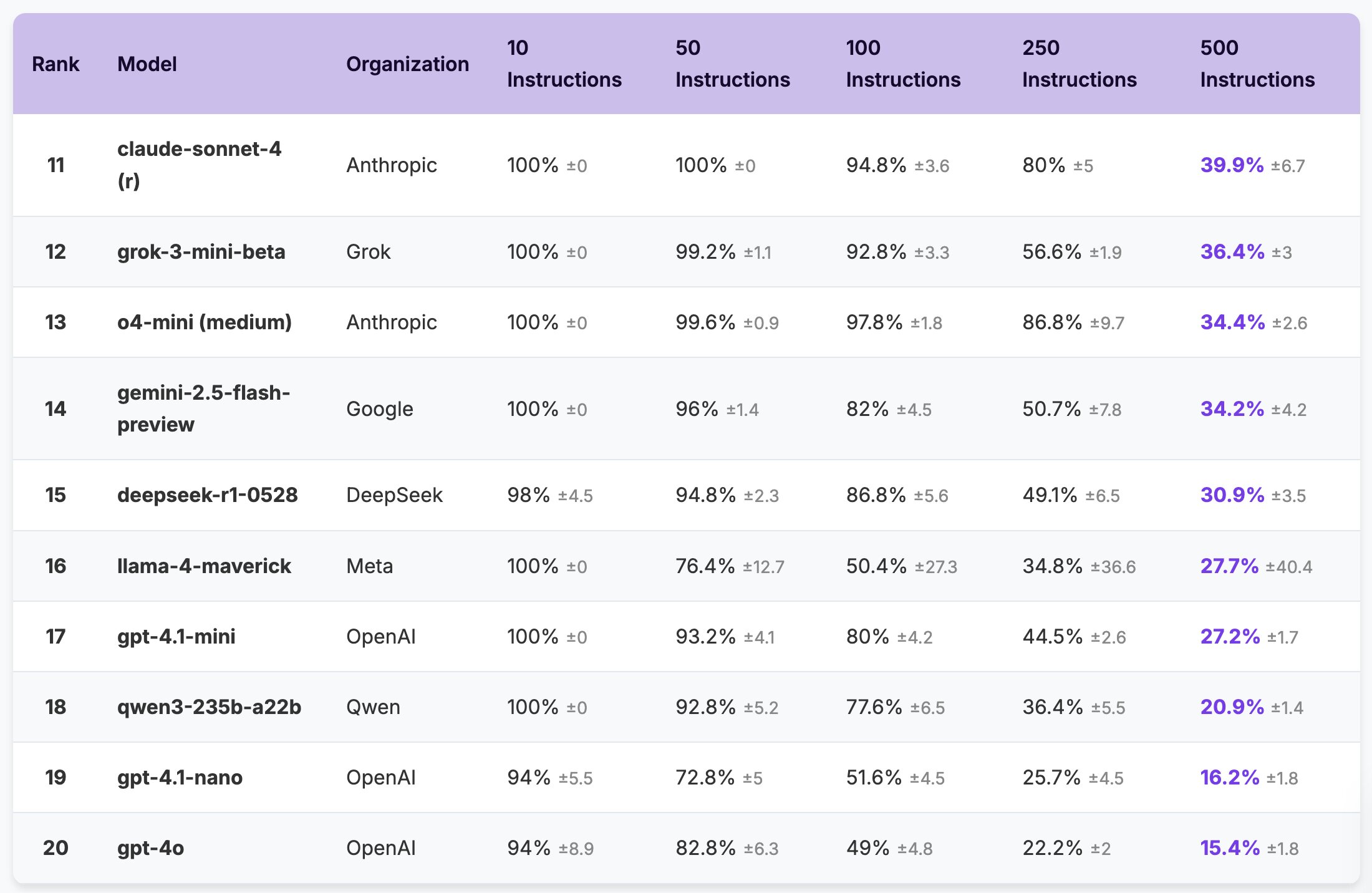
Task: Click the gpt-4.1-nano model name
Action: (180, 778)
